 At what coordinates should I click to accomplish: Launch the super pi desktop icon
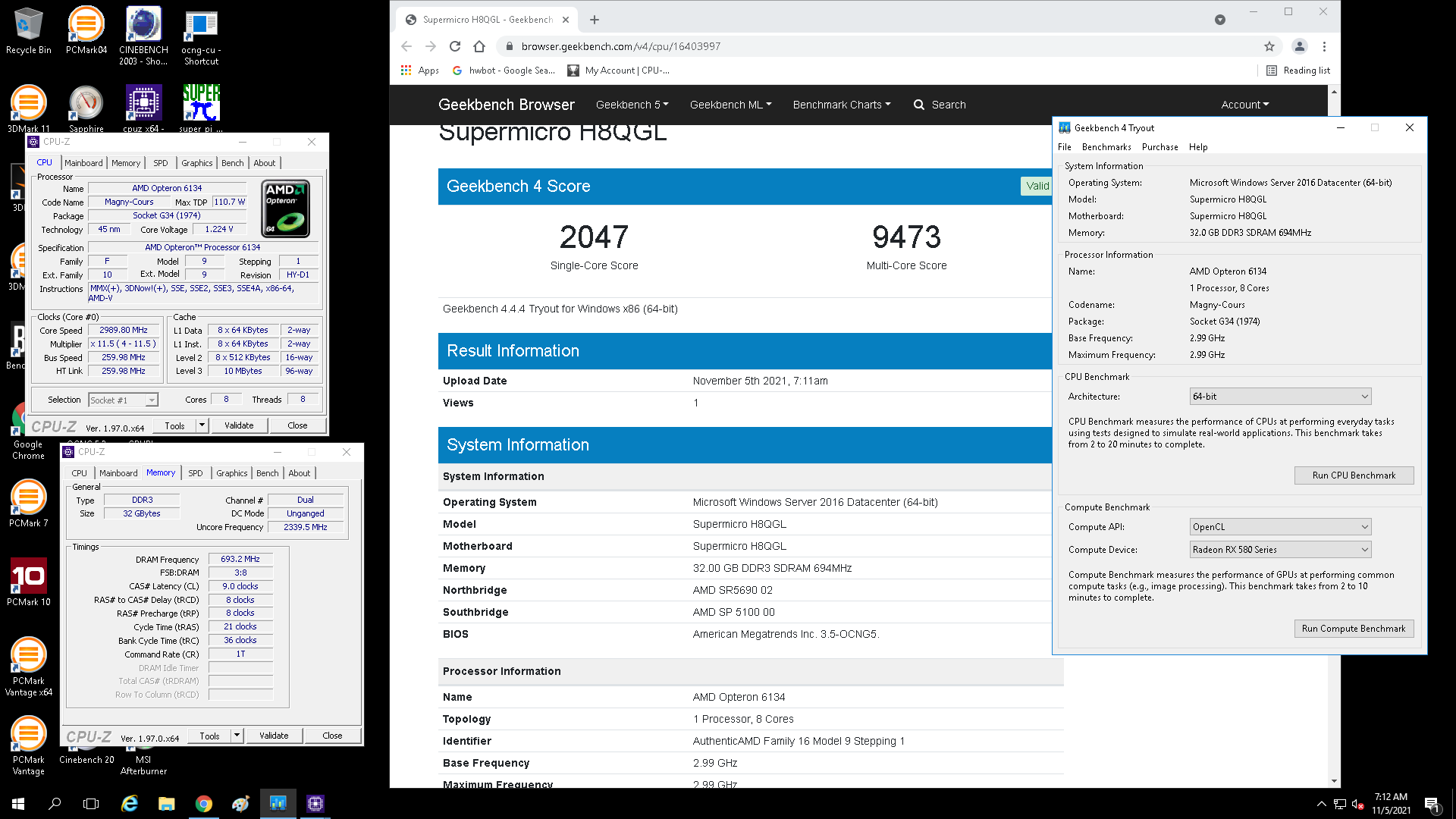[x=201, y=108]
